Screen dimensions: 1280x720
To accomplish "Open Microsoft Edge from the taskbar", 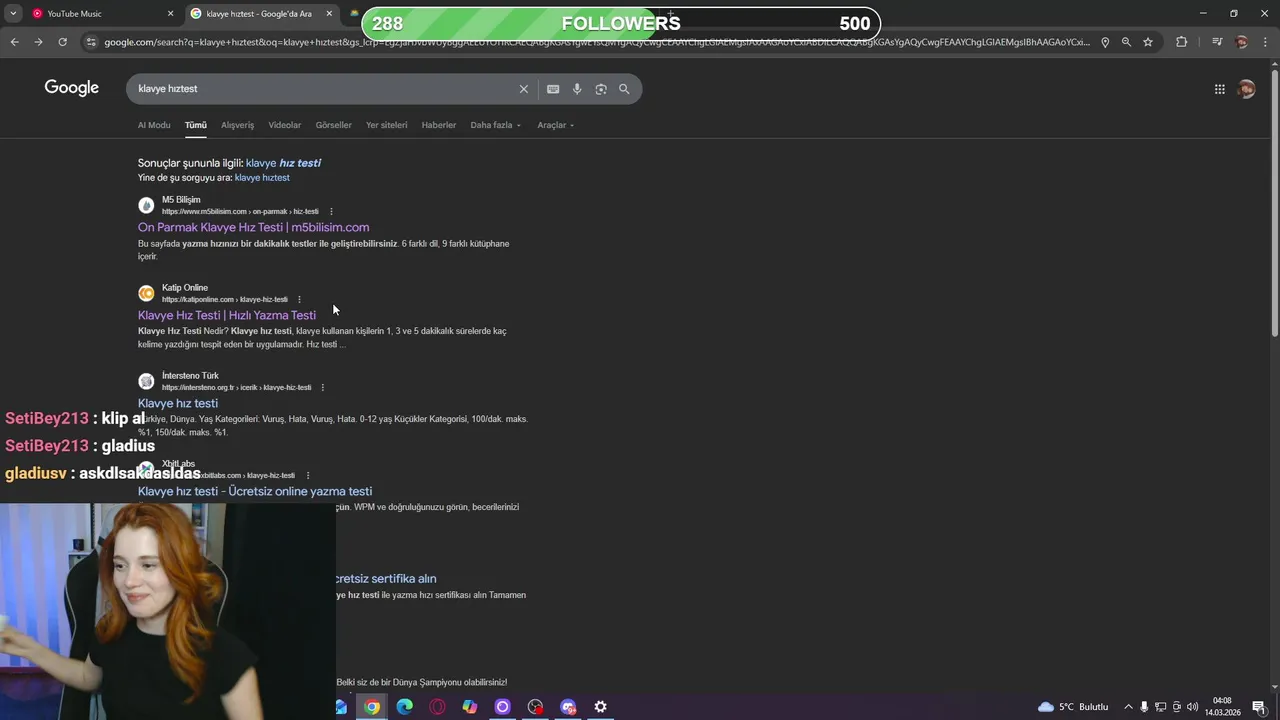I will tap(405, 707).
